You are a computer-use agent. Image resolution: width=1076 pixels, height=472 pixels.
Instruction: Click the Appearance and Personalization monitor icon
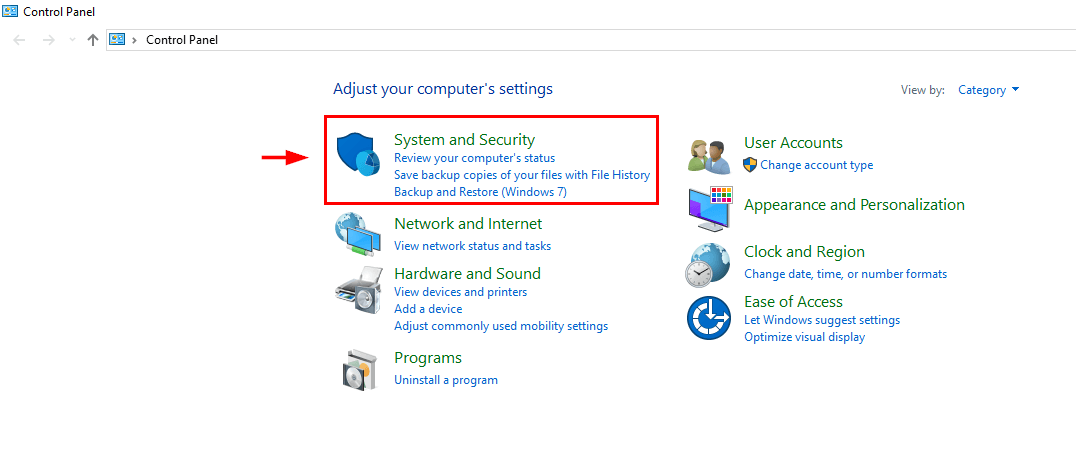710,209
